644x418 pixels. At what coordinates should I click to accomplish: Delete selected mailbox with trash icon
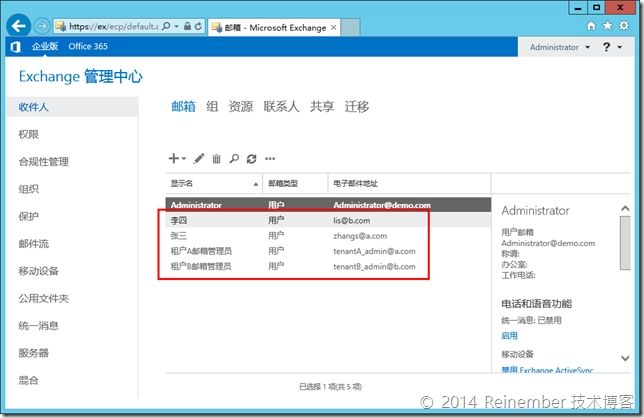[x=216, y=158]
